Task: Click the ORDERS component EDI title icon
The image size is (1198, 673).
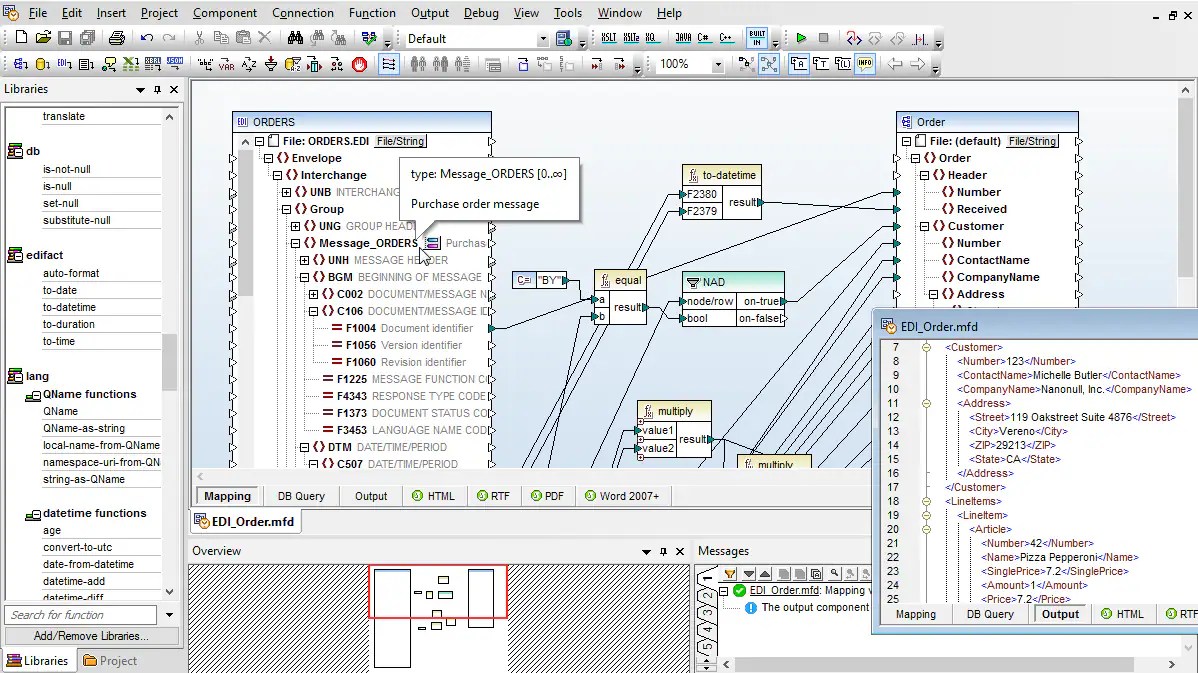Action: coord(243,122)
